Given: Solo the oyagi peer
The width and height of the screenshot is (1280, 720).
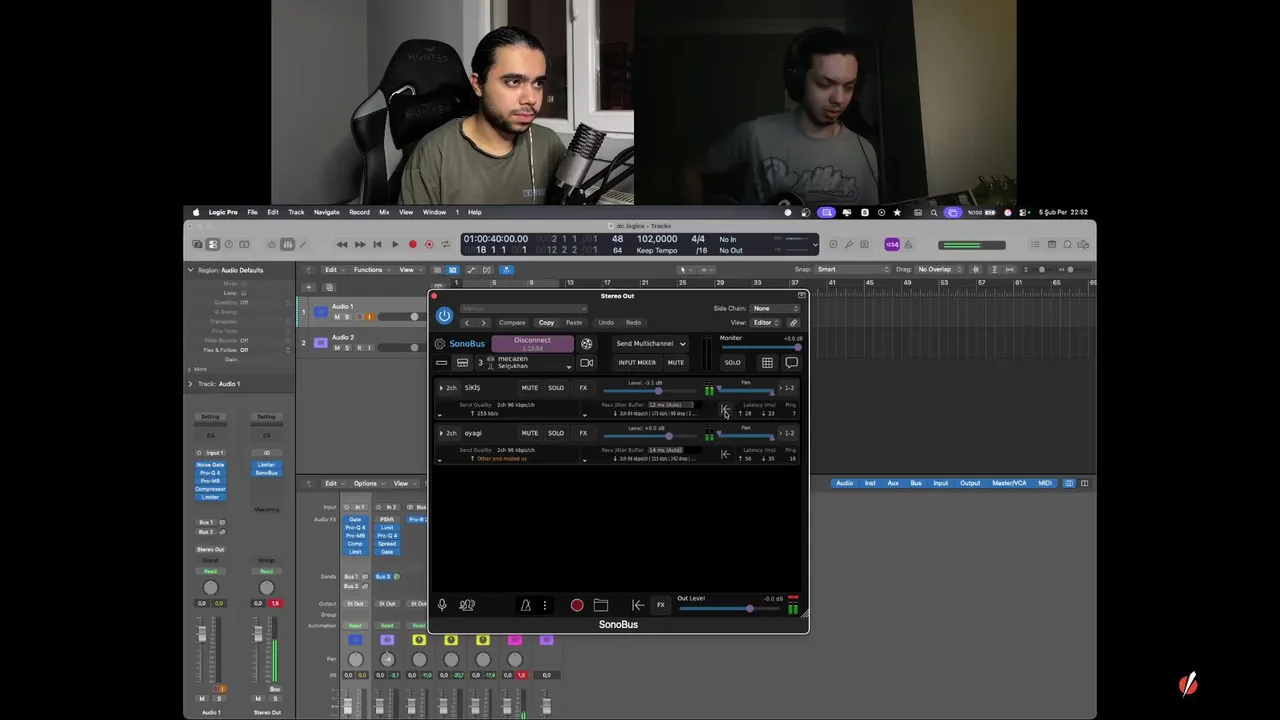Looking at the screenshot, I should point(556,433).
